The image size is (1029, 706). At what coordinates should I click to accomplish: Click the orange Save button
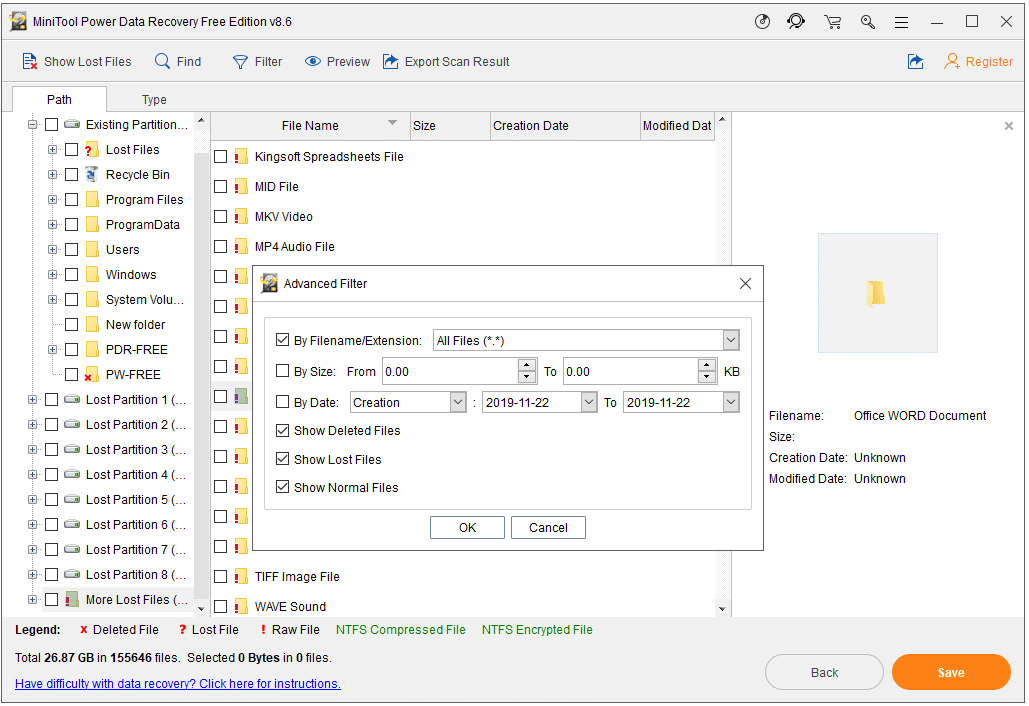coord(951,672)
